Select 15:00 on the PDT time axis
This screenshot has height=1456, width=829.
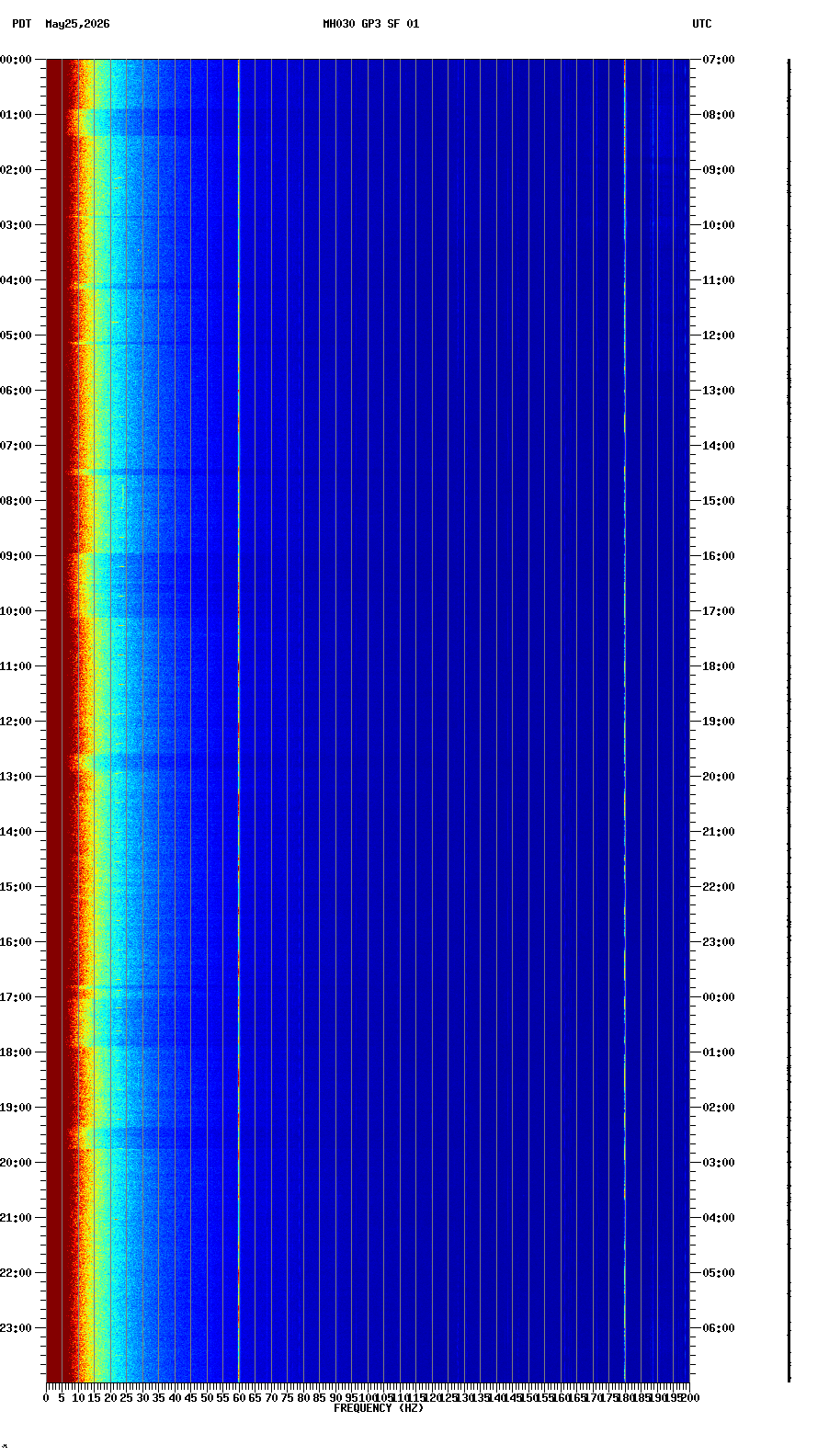[16, 887]
